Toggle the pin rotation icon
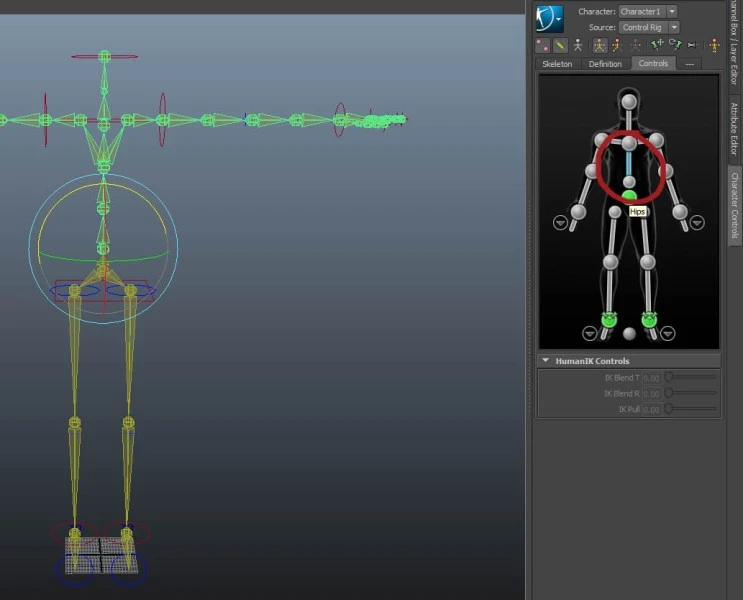The image size is (743, 600). point(675,45)
